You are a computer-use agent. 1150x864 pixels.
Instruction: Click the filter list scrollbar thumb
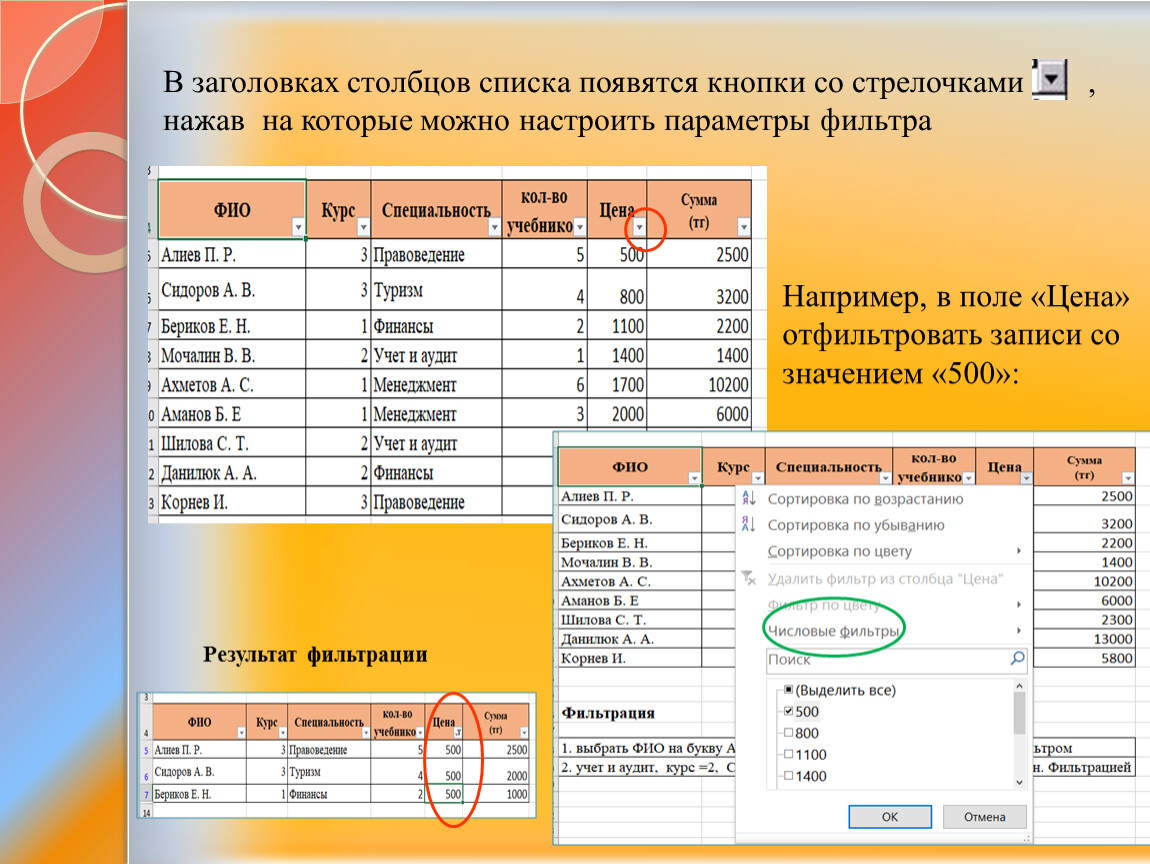(x=1019, y=712)
